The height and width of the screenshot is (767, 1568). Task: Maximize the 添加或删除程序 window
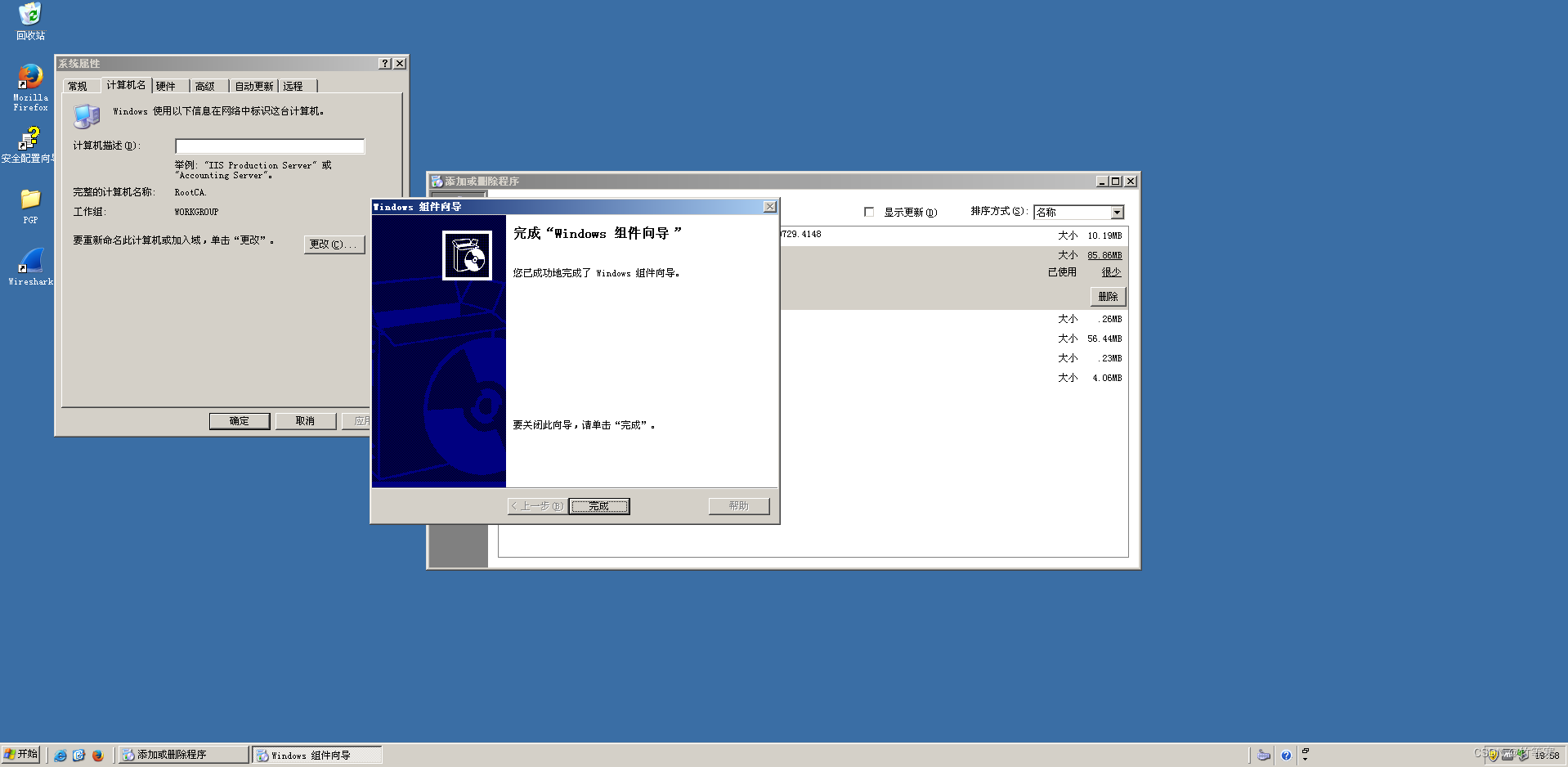click(x=1115, y=182)
